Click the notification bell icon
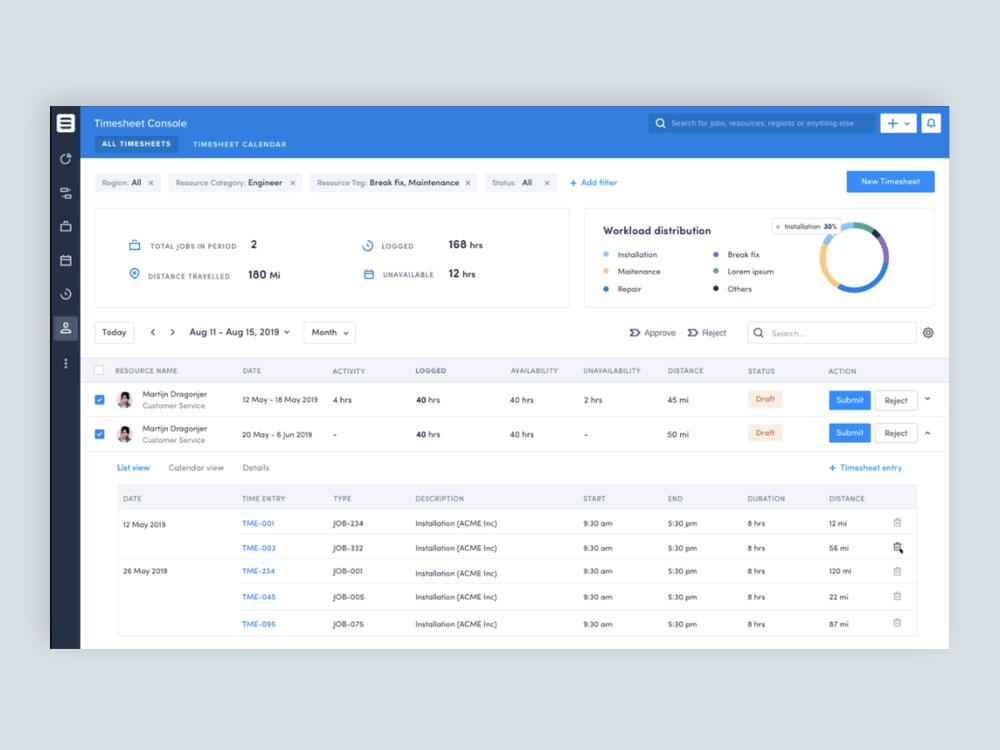The height and width of the screenshot is (750, 1000). [931, 122]
